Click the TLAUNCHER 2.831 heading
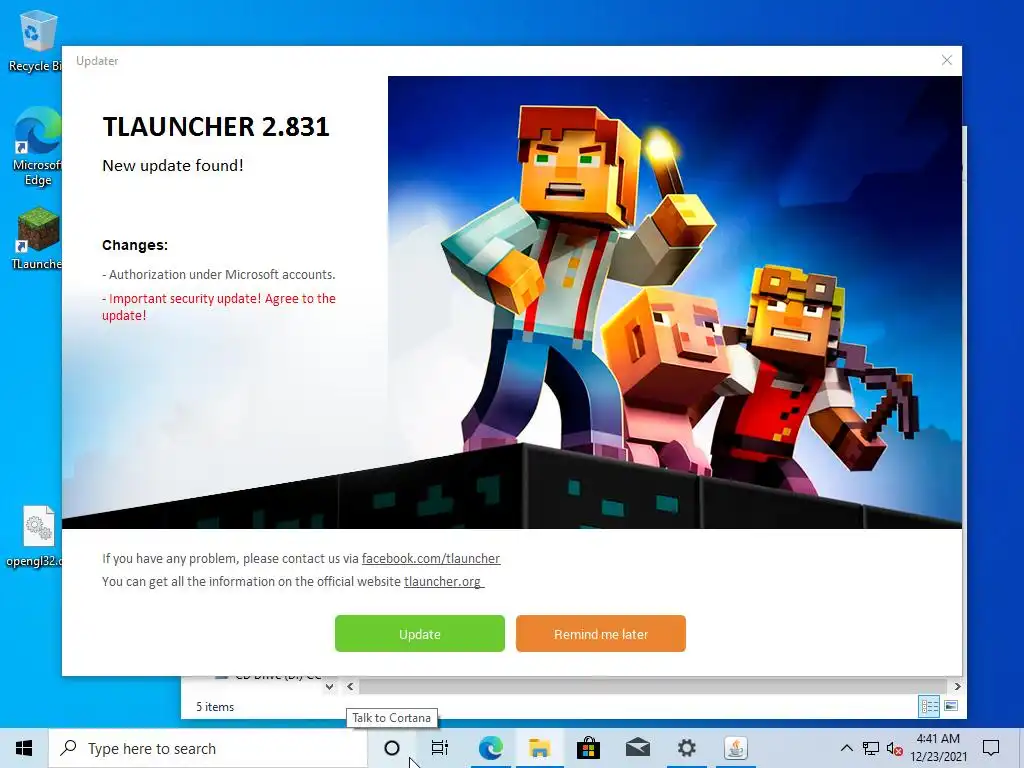1024x768 pixels. [216, 126]
